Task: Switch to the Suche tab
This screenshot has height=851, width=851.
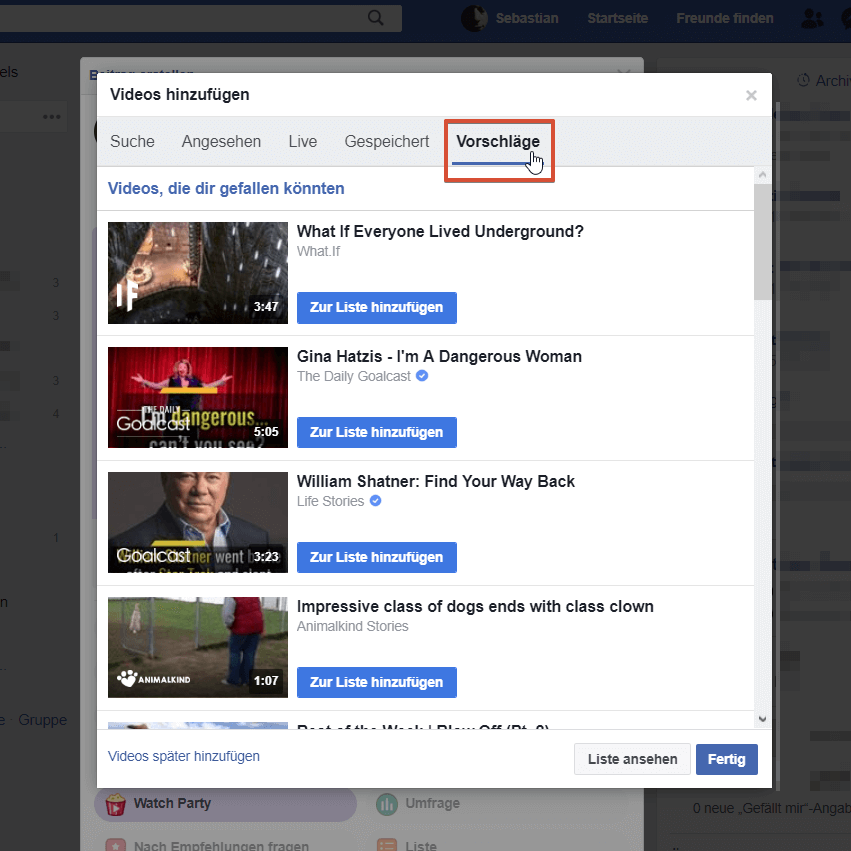Action: tap(132, 142)
